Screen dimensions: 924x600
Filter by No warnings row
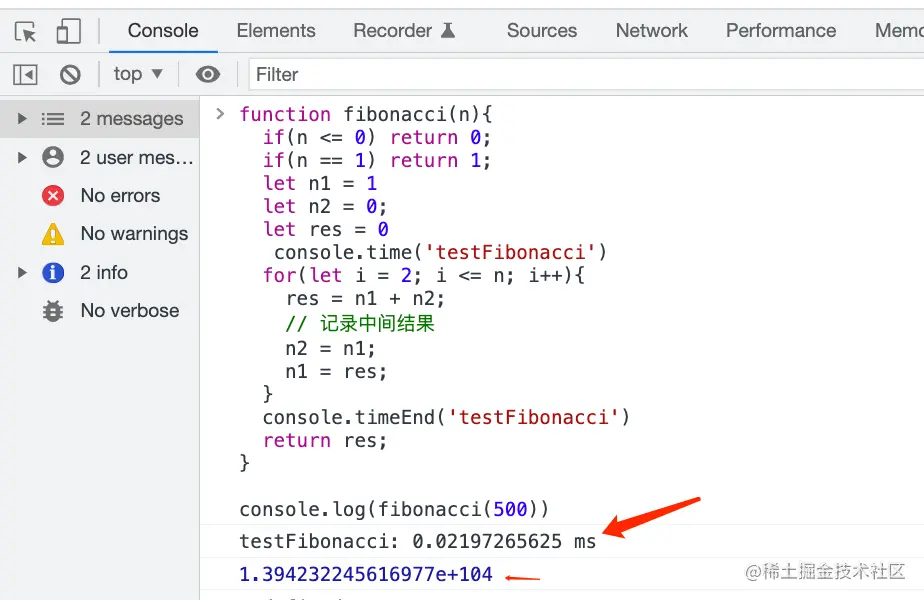tap(100, 234)
